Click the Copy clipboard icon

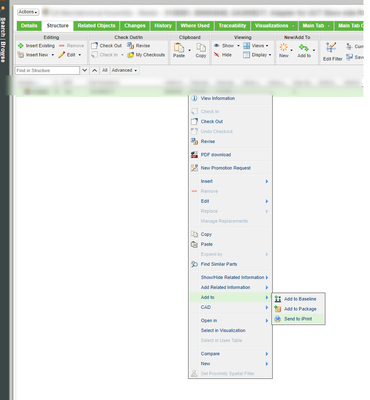pyautogui.click(x=201, y=48)
